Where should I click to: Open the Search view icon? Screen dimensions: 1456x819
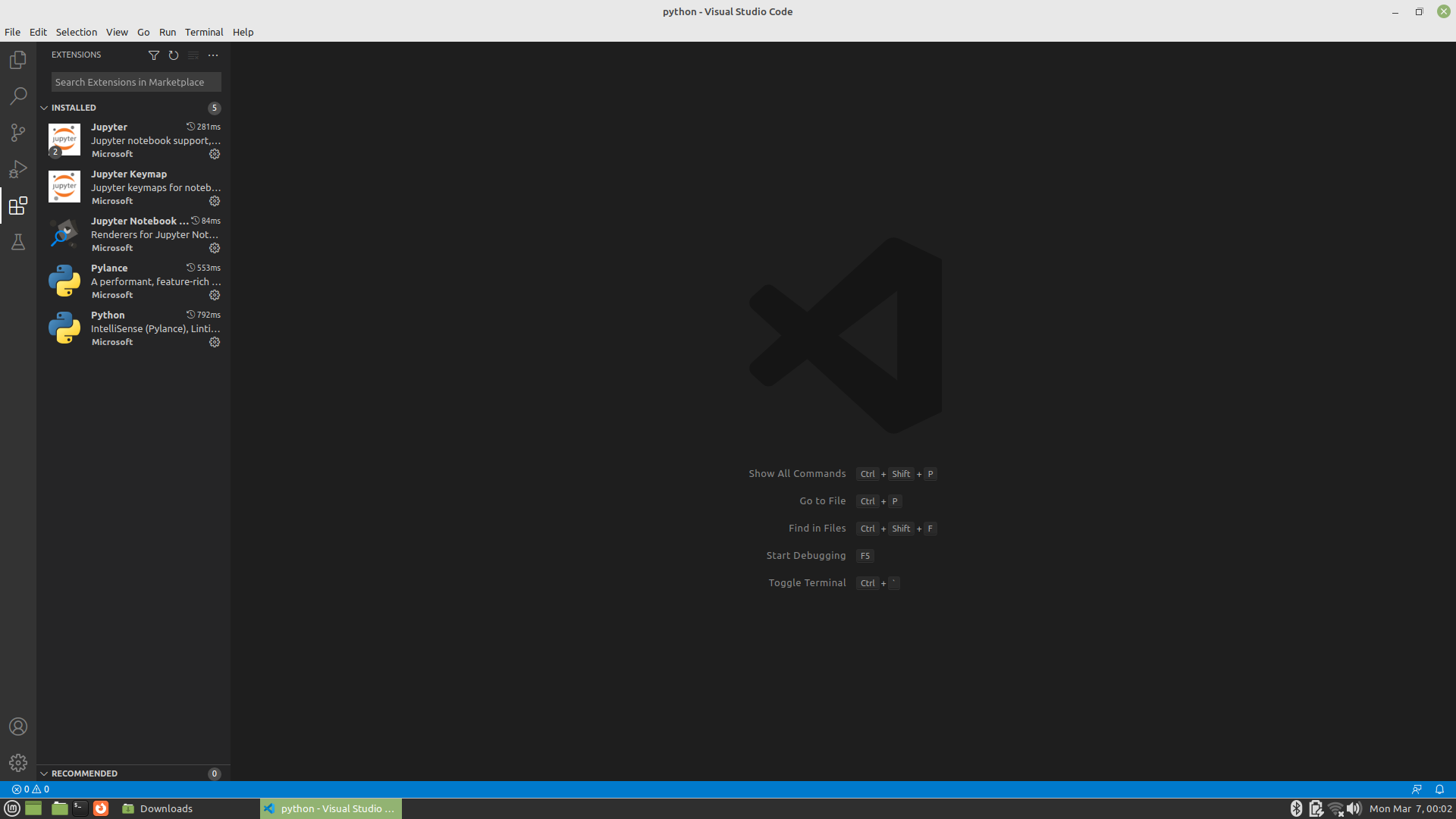[18, 96]
